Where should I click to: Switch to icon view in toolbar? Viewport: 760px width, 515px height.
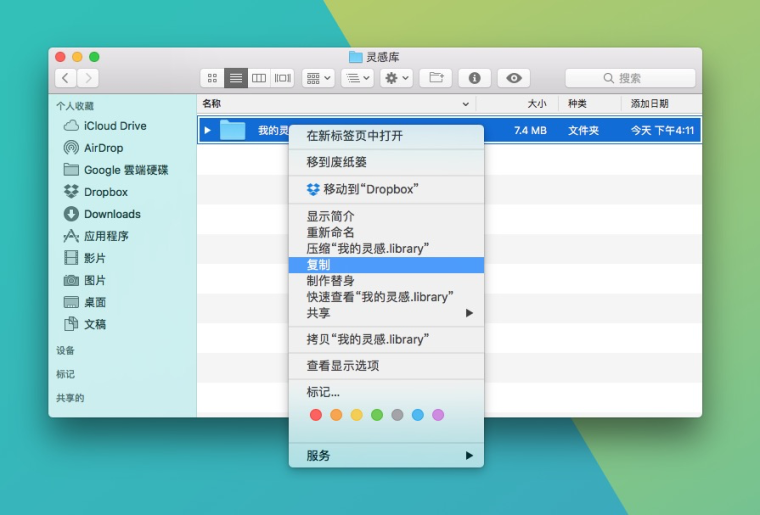pyautogui.click(x=212, y=78)
